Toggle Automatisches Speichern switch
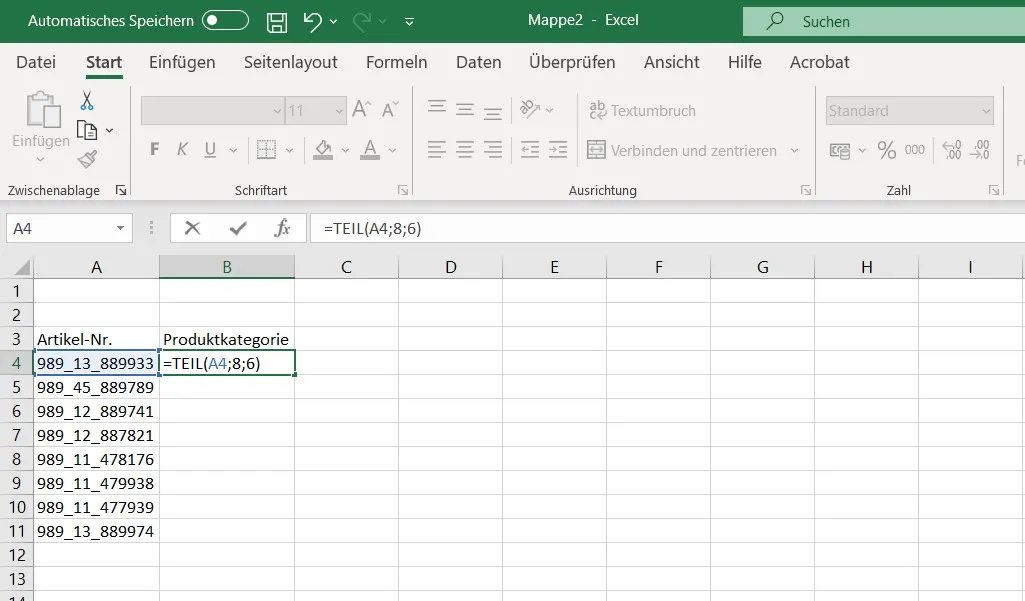The image size is (1025, 601). point(225,21)
